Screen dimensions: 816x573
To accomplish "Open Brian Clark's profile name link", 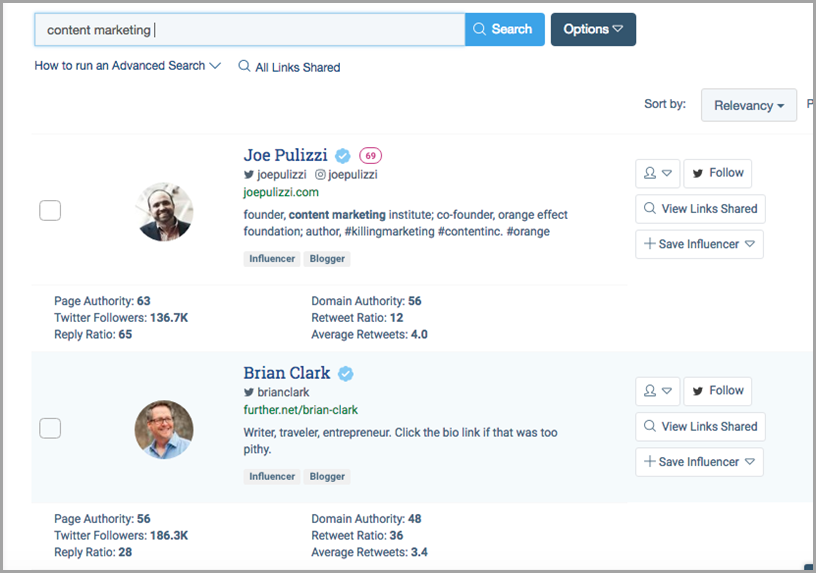I will coord(287,373).
